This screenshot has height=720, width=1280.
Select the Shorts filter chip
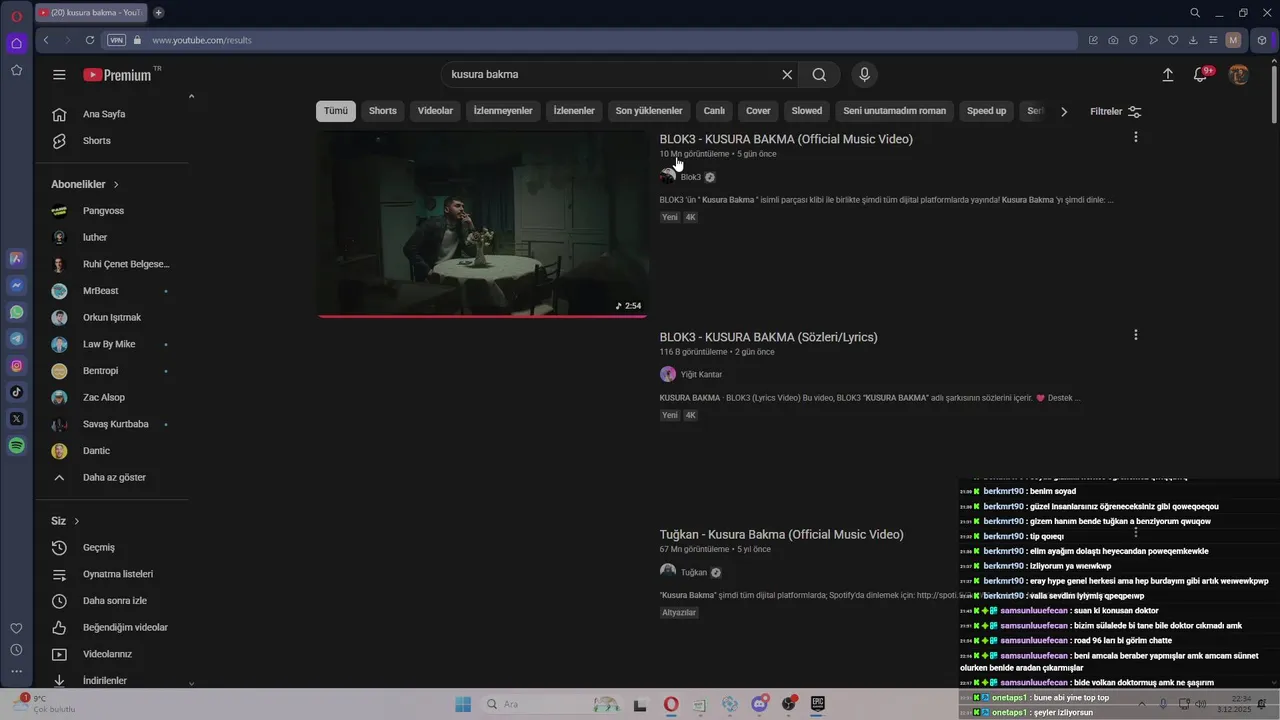[383, 111]
